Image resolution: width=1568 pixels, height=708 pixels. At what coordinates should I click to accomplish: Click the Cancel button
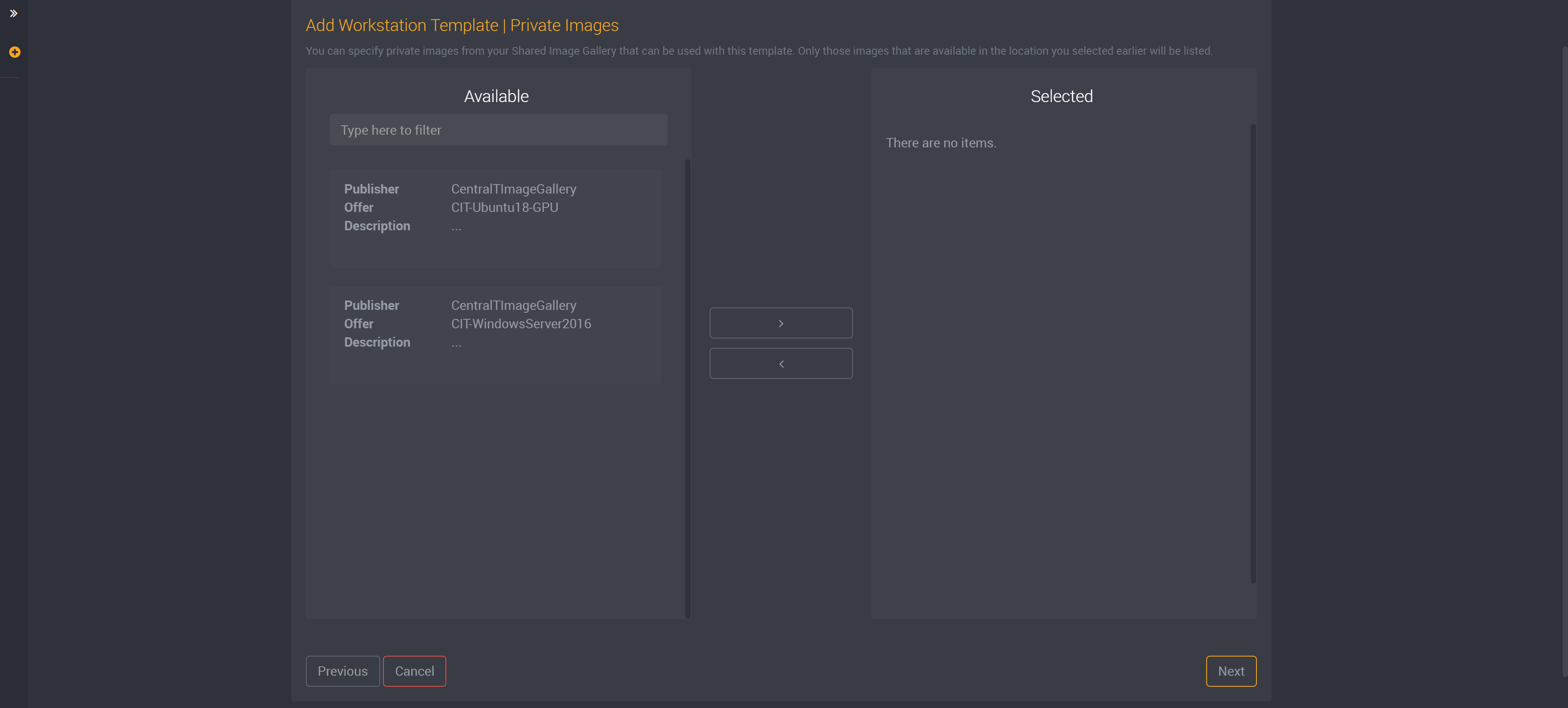[x=414, y=671]
